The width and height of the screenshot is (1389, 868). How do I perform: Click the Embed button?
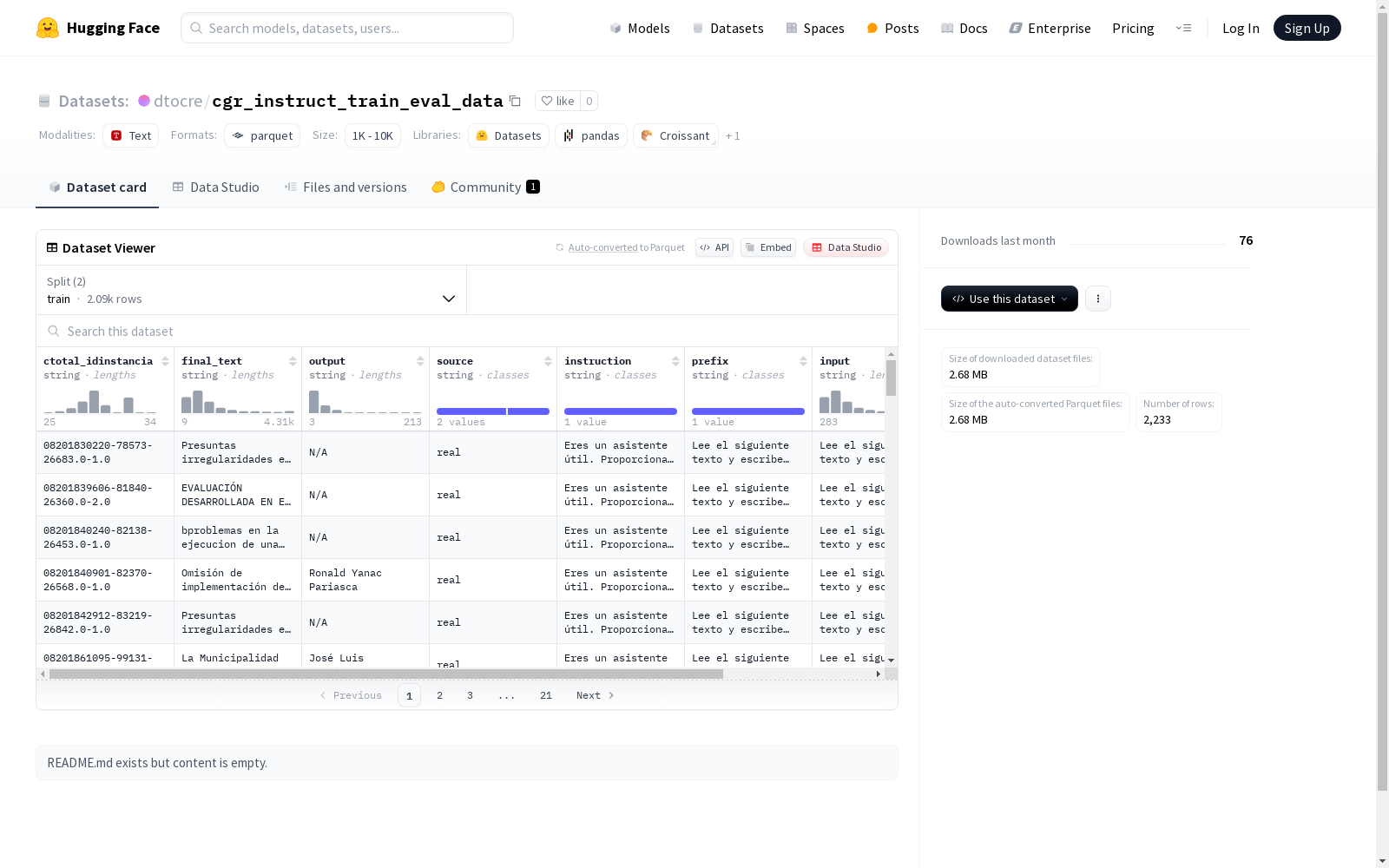(768, 247)
